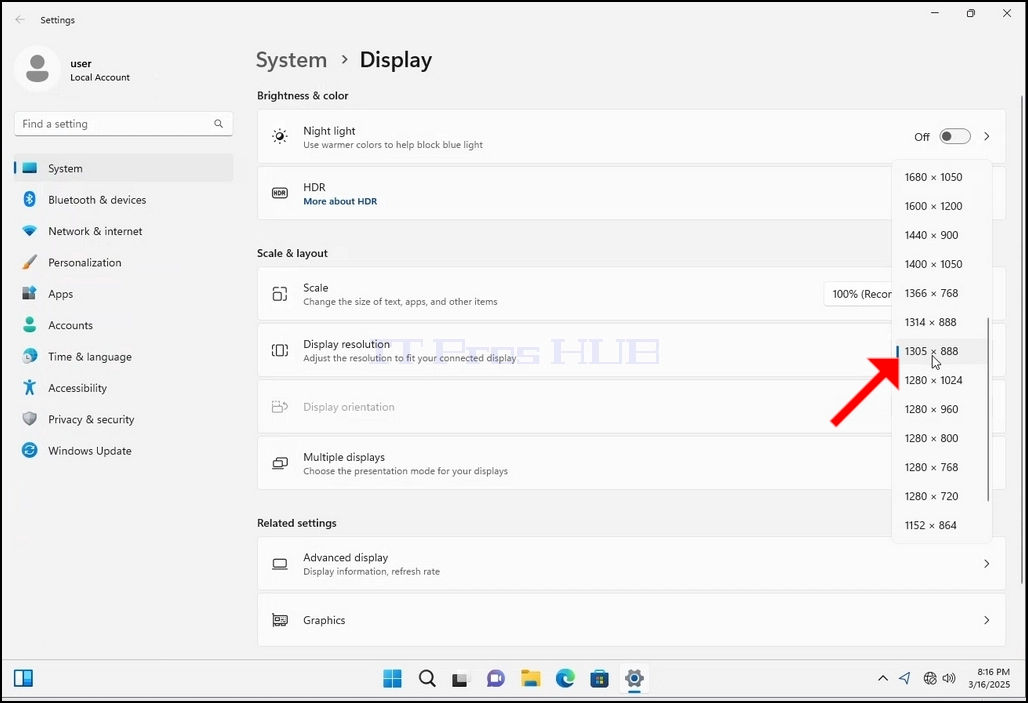Open System in the sidebar
The height and width of the screenshot is (703, 1028).
123,168
